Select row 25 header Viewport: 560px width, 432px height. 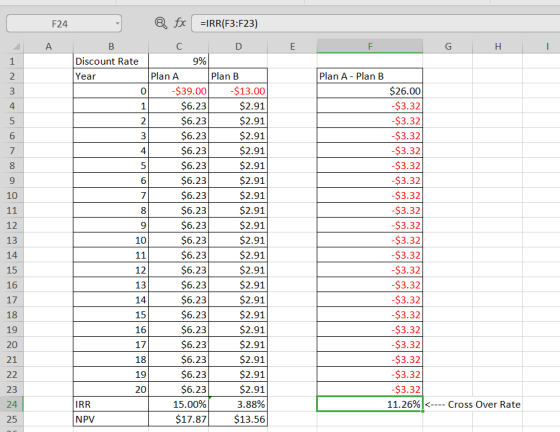click(12, 419)
